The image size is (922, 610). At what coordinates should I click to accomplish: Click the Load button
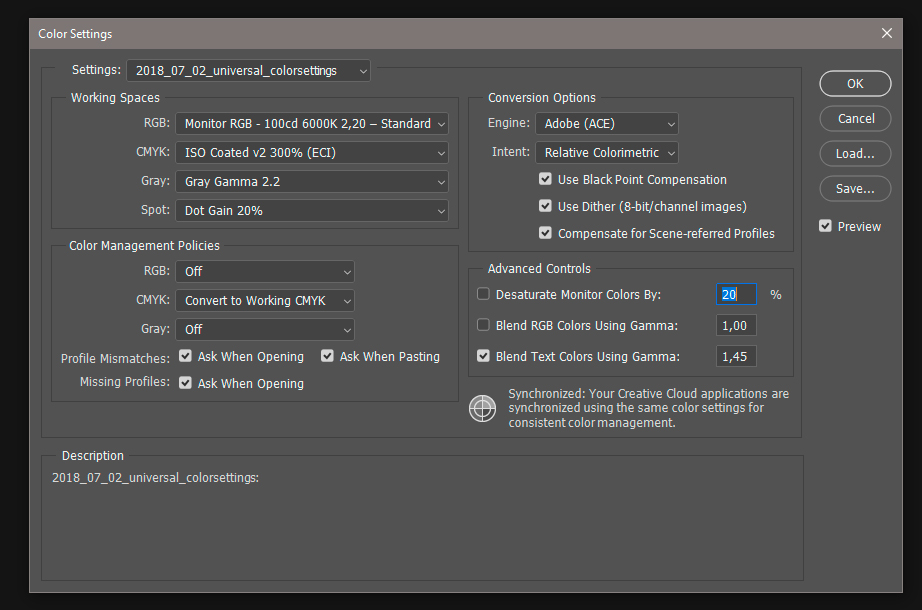pos(855,153)
